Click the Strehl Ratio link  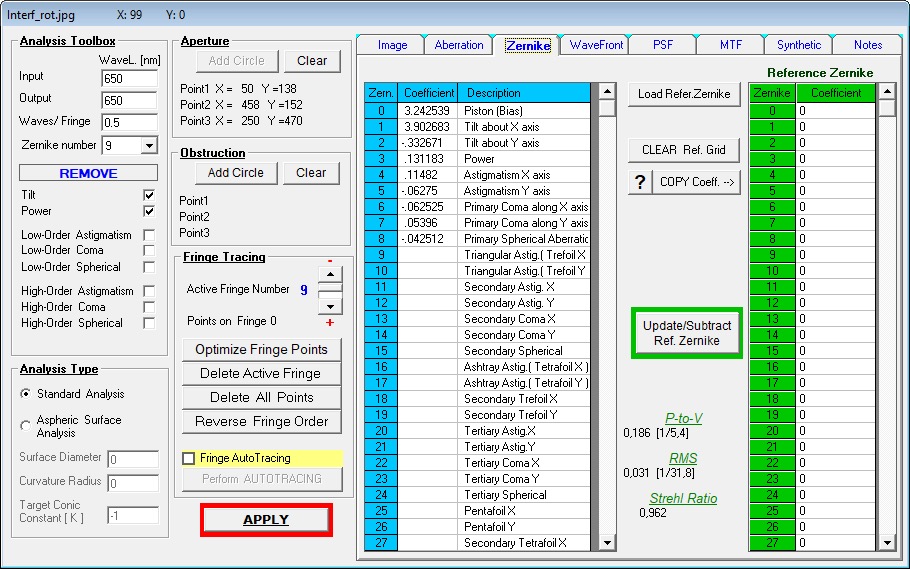click(x=683, y=499)
